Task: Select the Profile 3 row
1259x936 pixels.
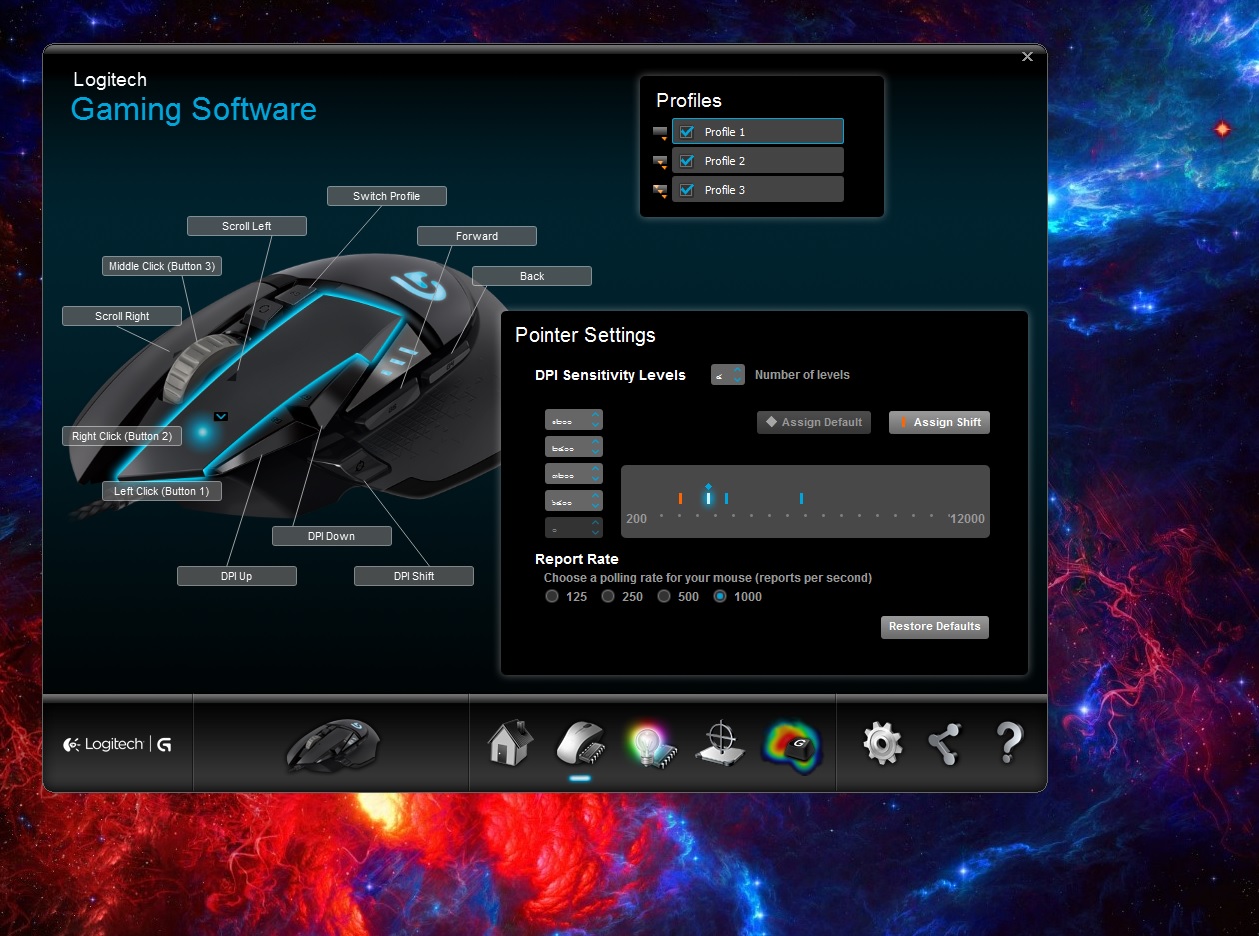Action: click(758, 190)
